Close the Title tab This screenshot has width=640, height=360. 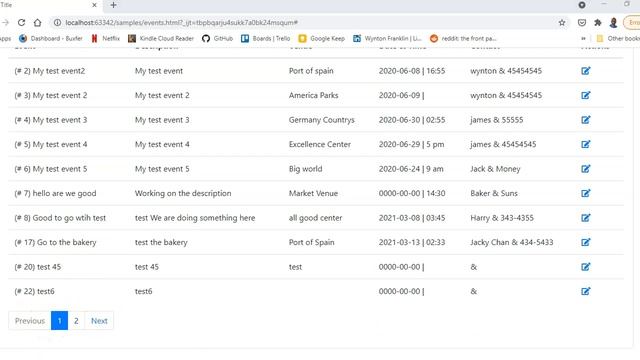94,5
